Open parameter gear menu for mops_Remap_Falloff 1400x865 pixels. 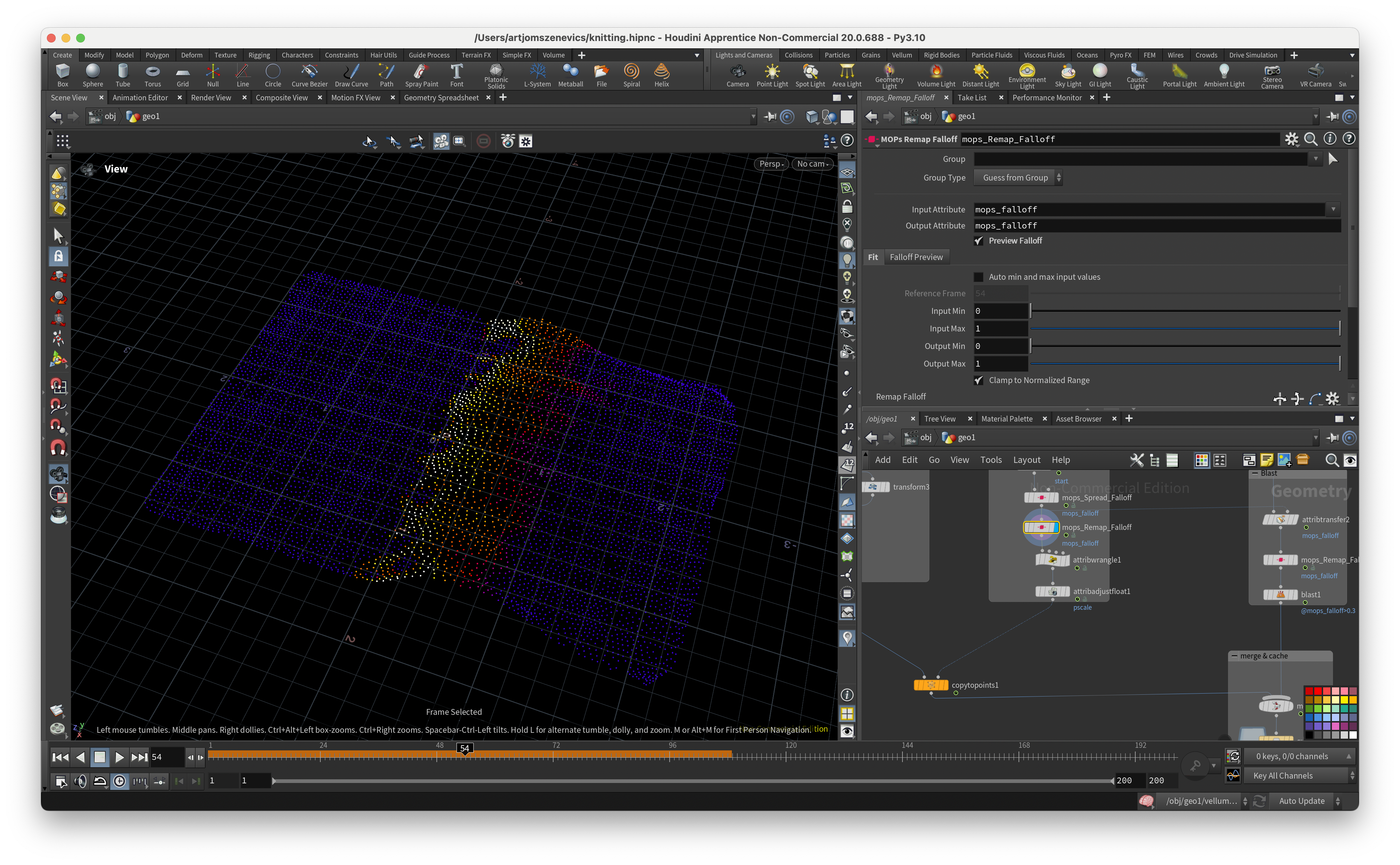pyautogui.click(x=1291, y=139)
